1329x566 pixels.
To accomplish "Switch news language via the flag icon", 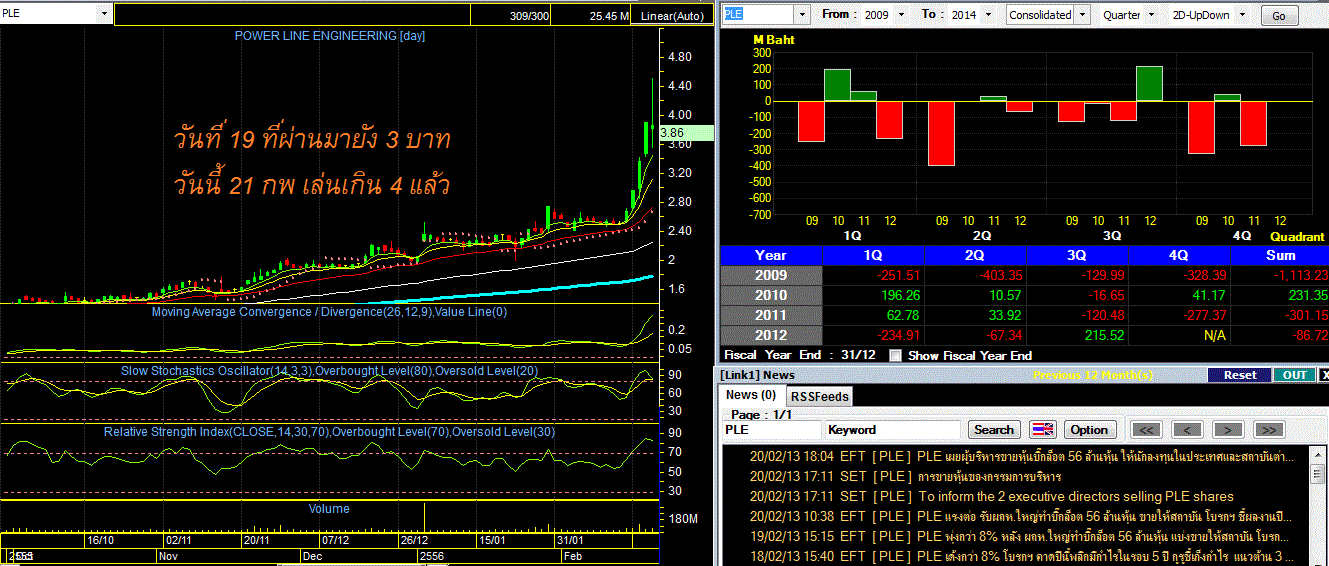I will (1043, 429).
